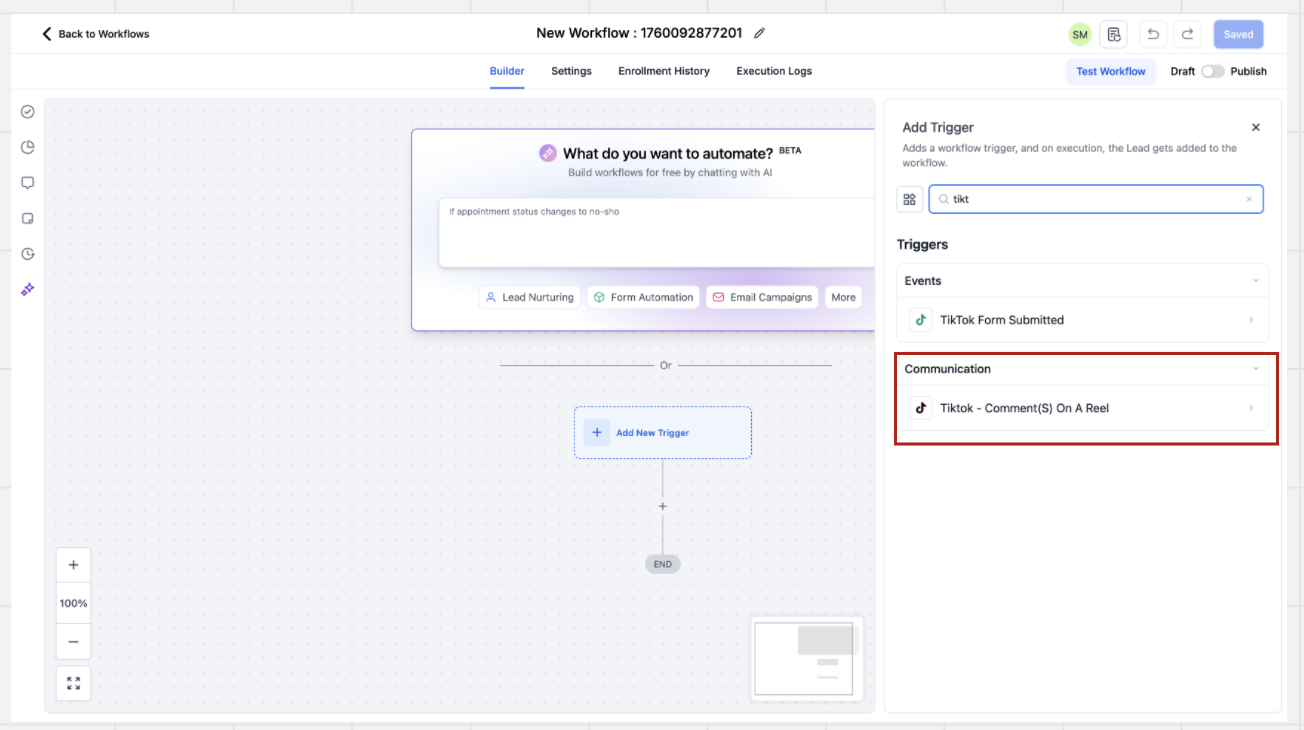Open the notes icon beside the SM avatar
The height and width of the screenshot is (730, 1304).
pos(1113,34)
